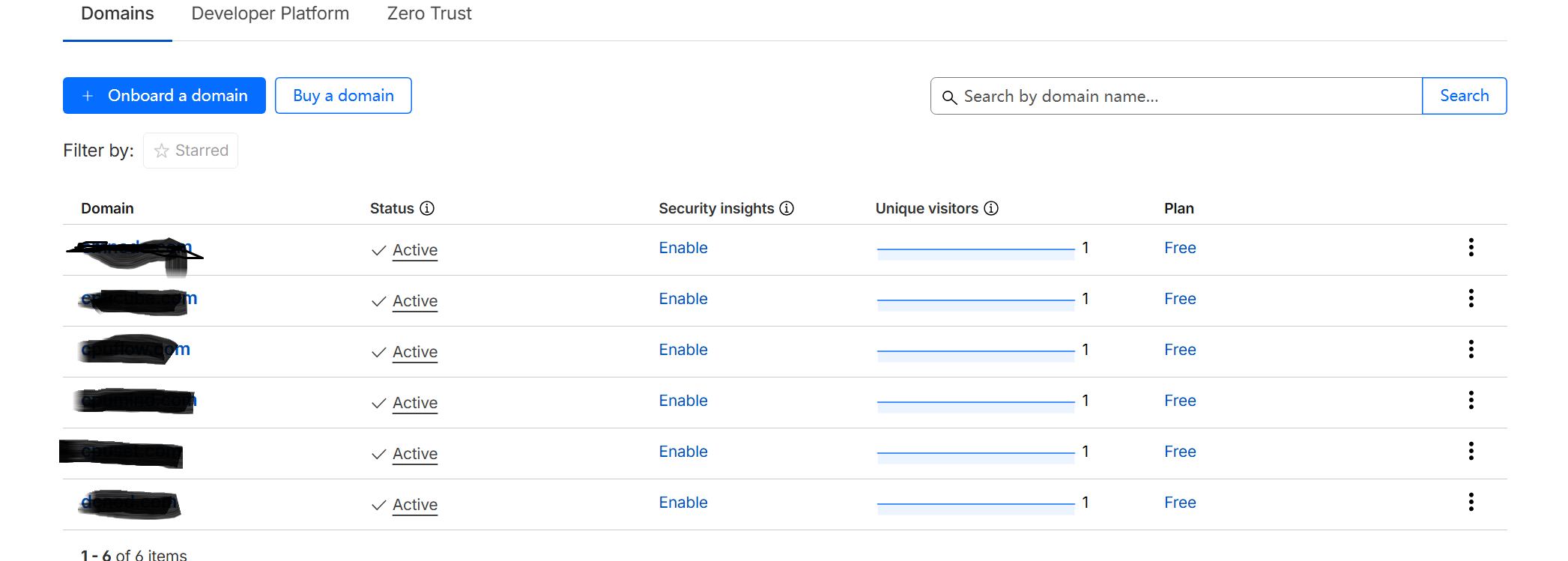Switch to the Developer Platform tab
Screen dimensions: 1568x561
pos(270,13)
